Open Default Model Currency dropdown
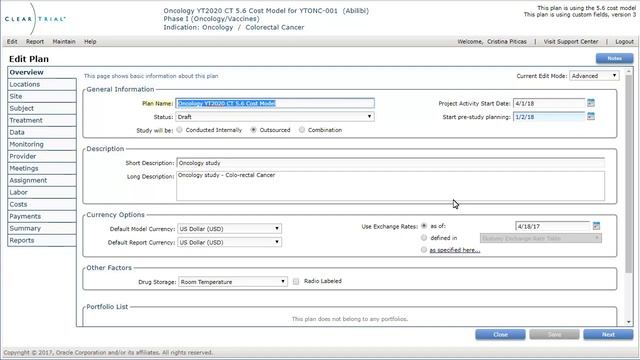This screenshot has width=640, height=360. (229, 229)
